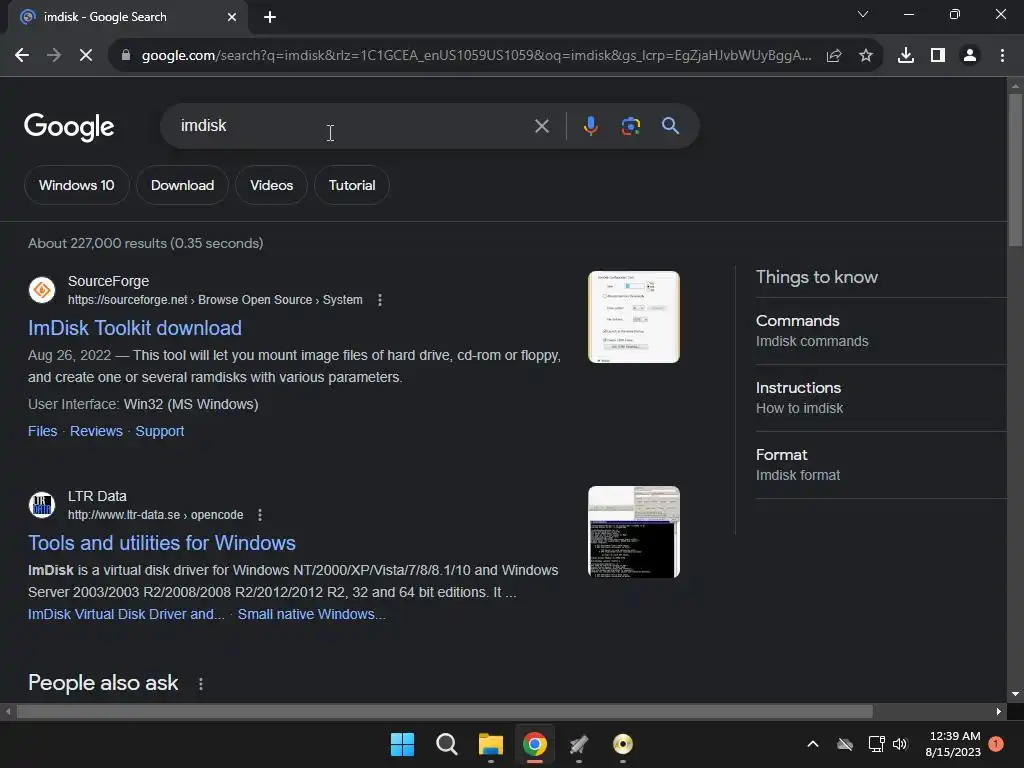Click the ImDisk Toolkit result thumbnail
The image size is (1024, 768).
[633, 317]
